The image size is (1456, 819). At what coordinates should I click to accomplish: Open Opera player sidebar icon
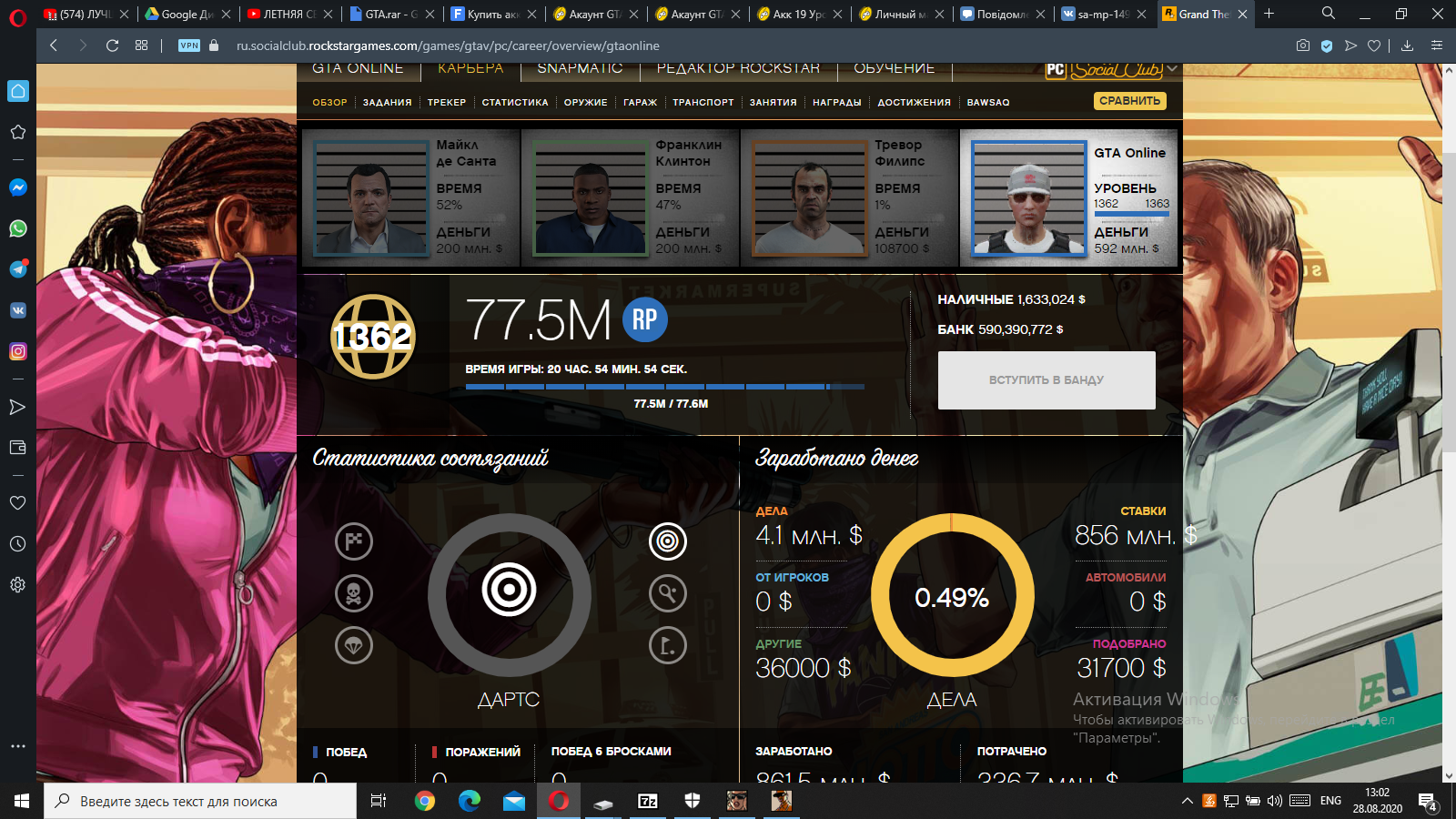pos(18,407)
